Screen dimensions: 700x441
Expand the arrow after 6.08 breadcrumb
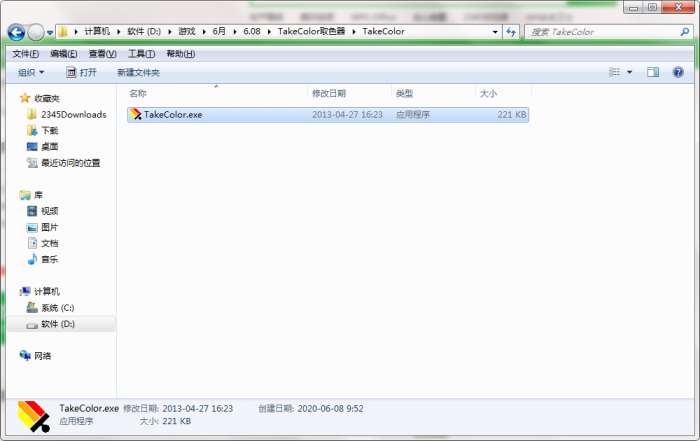click(269, 32)
